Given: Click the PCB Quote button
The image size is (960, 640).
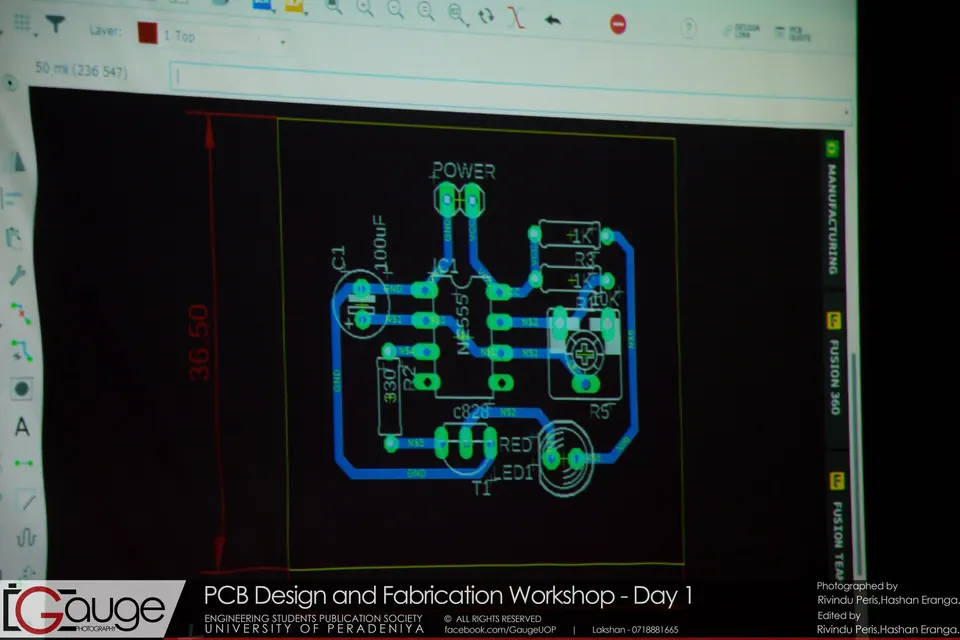Looking at the screenshot, I should click(792, 34).
